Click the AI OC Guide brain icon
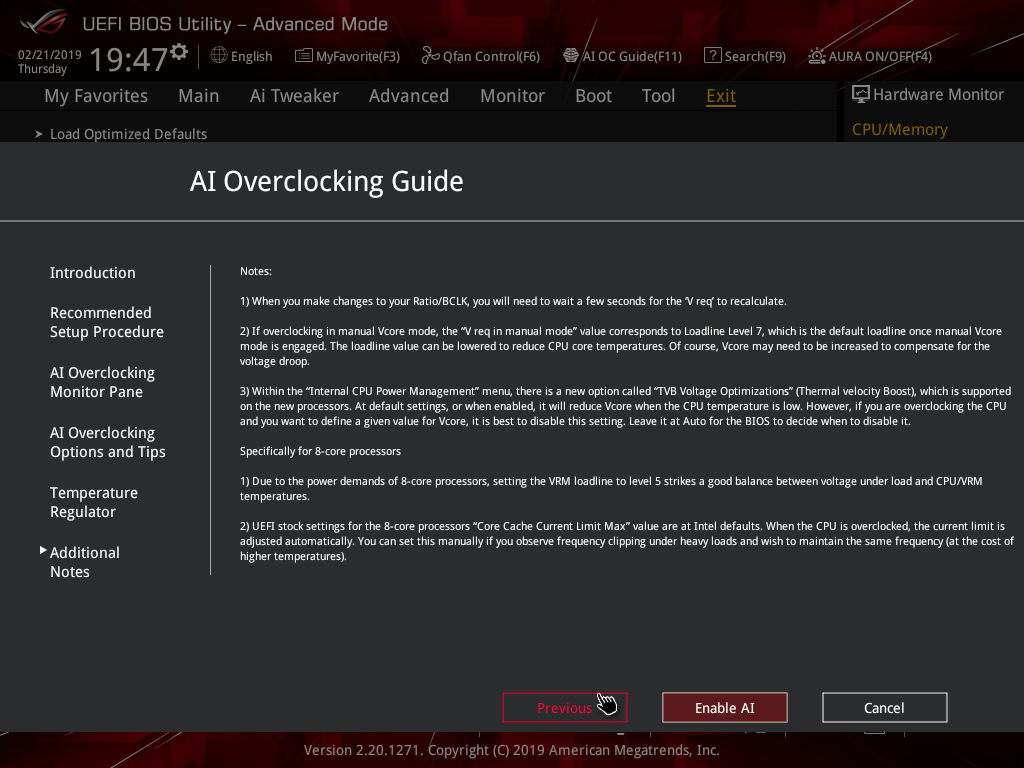The height and width of the screenshot is (768, 1024). pos(571,56)
